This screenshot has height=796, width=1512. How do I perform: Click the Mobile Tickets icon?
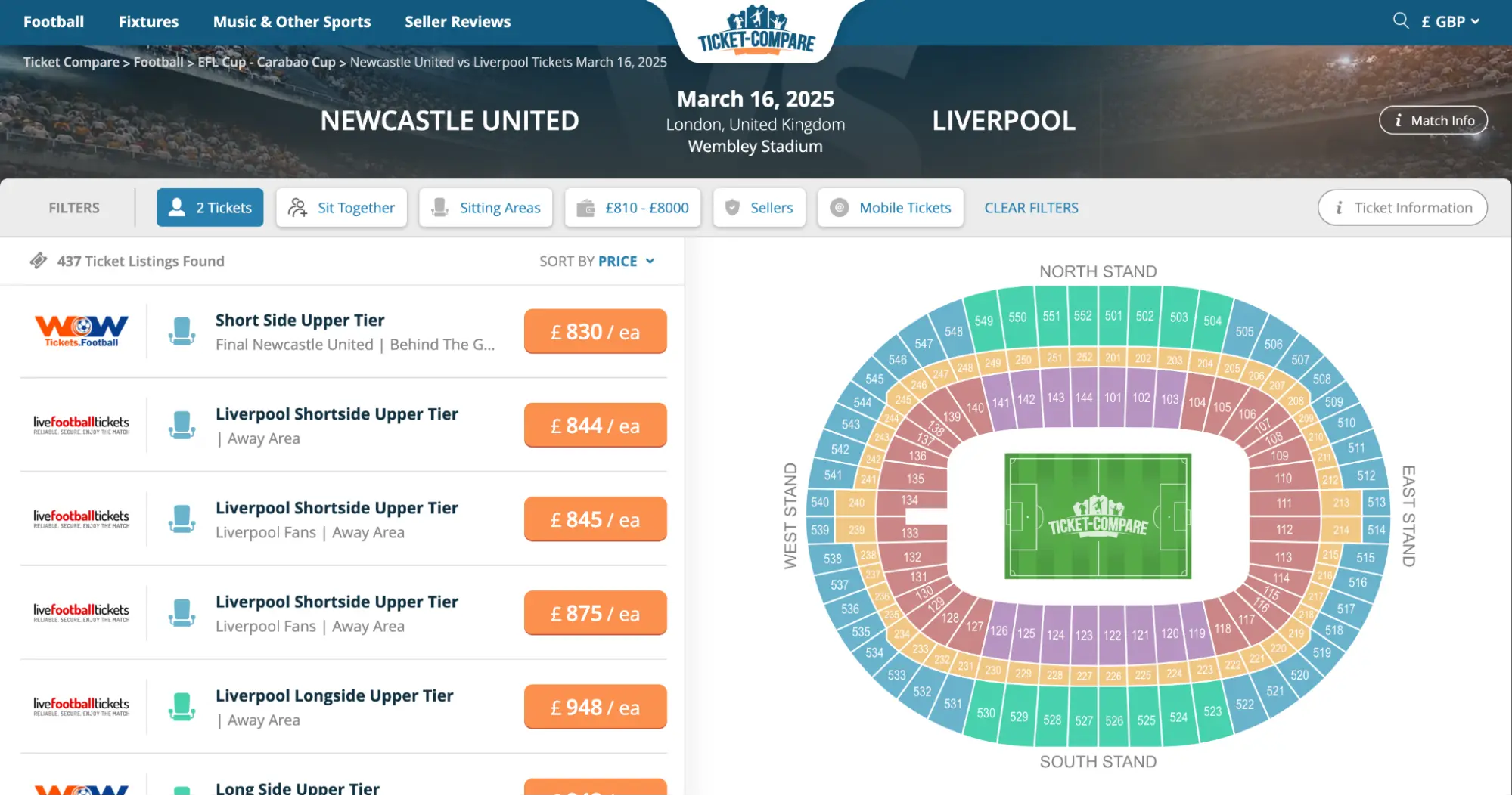(x=838, y=207)
